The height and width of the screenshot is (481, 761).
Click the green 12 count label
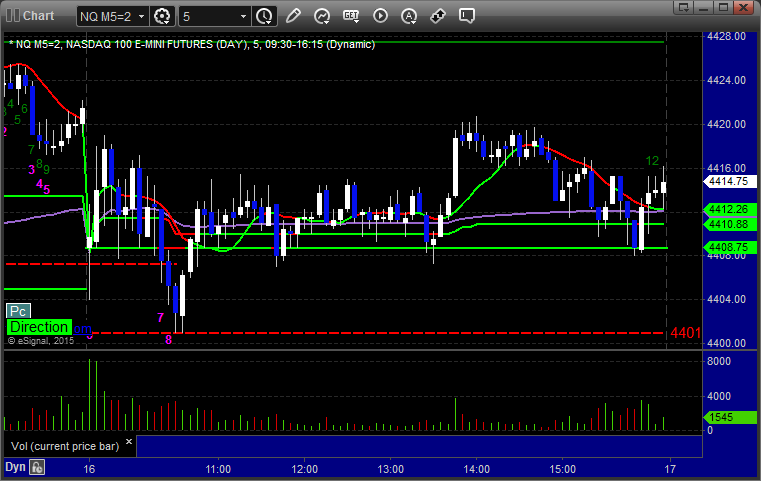click(x=652, y=161)
